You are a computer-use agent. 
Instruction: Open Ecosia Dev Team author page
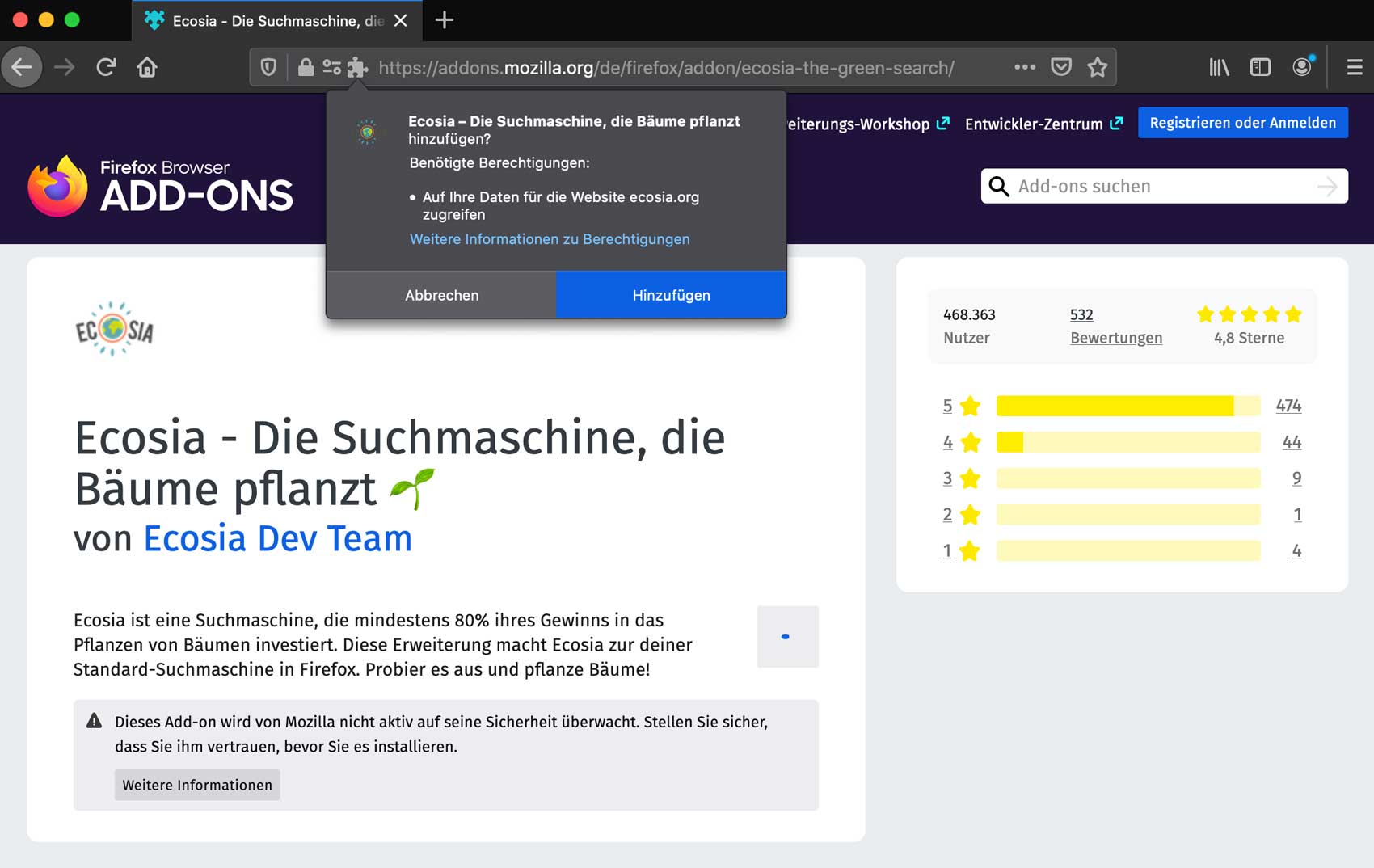click(x=277, y=538)
